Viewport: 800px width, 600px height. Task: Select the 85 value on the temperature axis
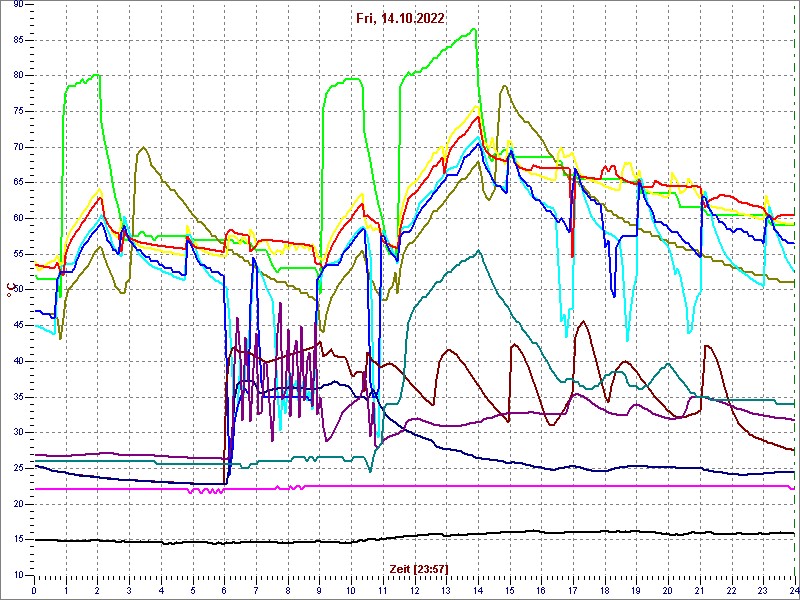coord(18,40)
